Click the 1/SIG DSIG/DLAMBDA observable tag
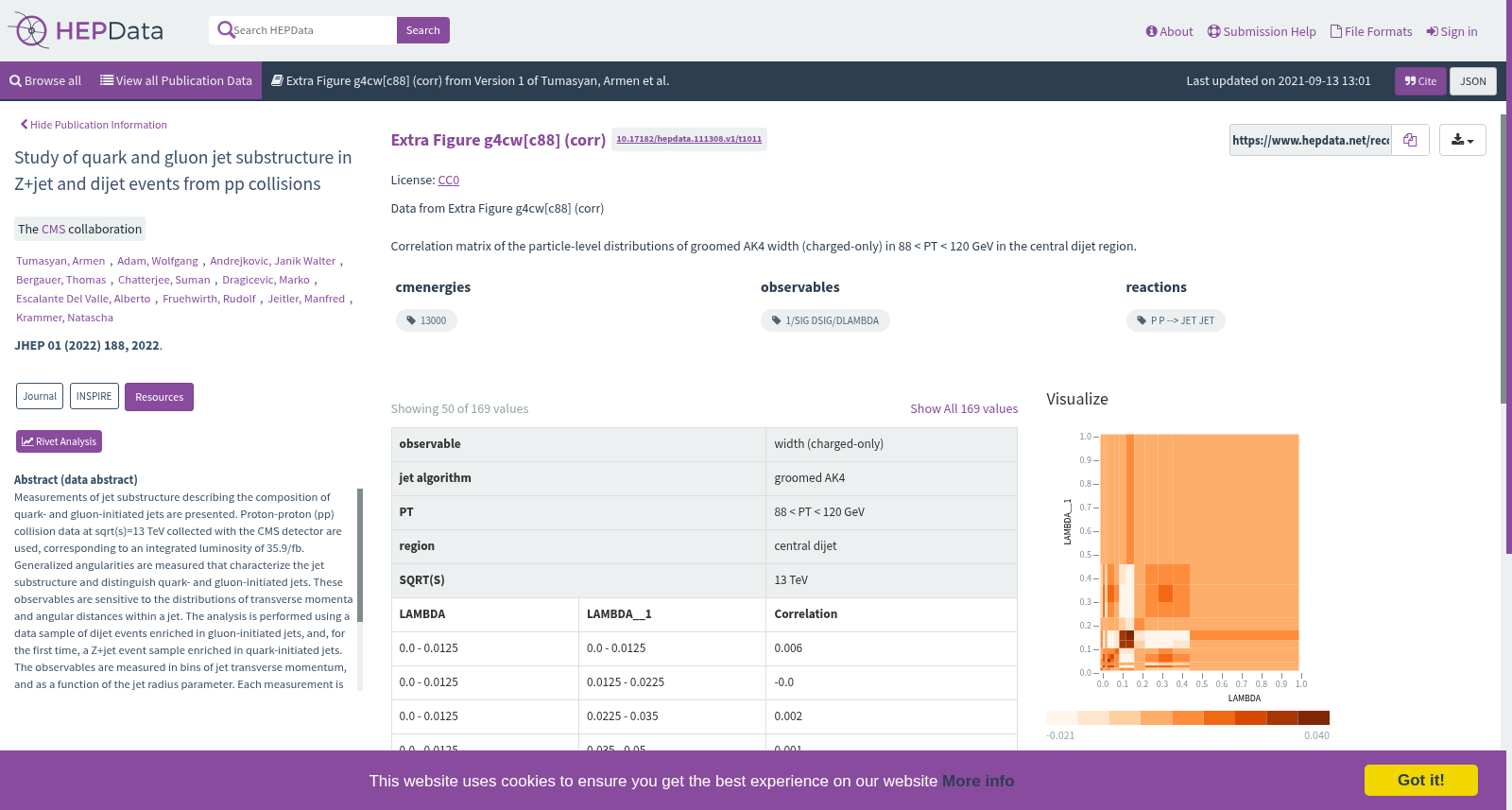The width and height of the screenshot is (1512, 810). pos(825,320)
